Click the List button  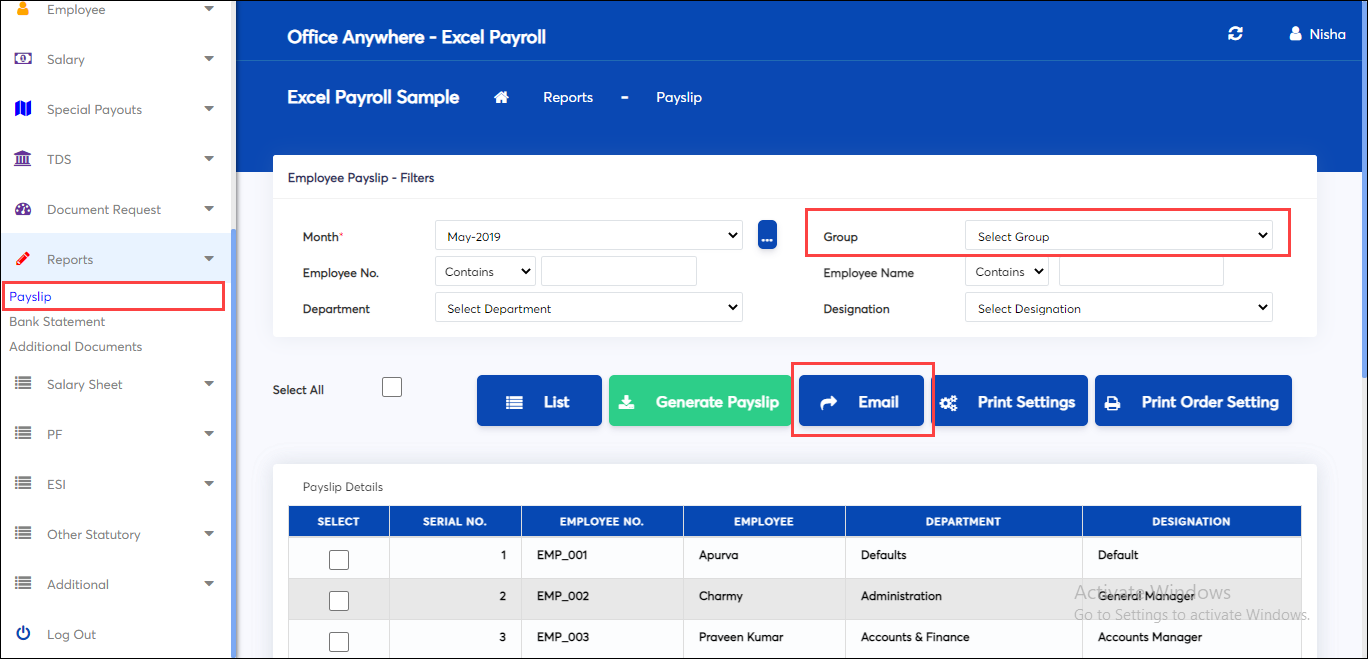(539, 401)
